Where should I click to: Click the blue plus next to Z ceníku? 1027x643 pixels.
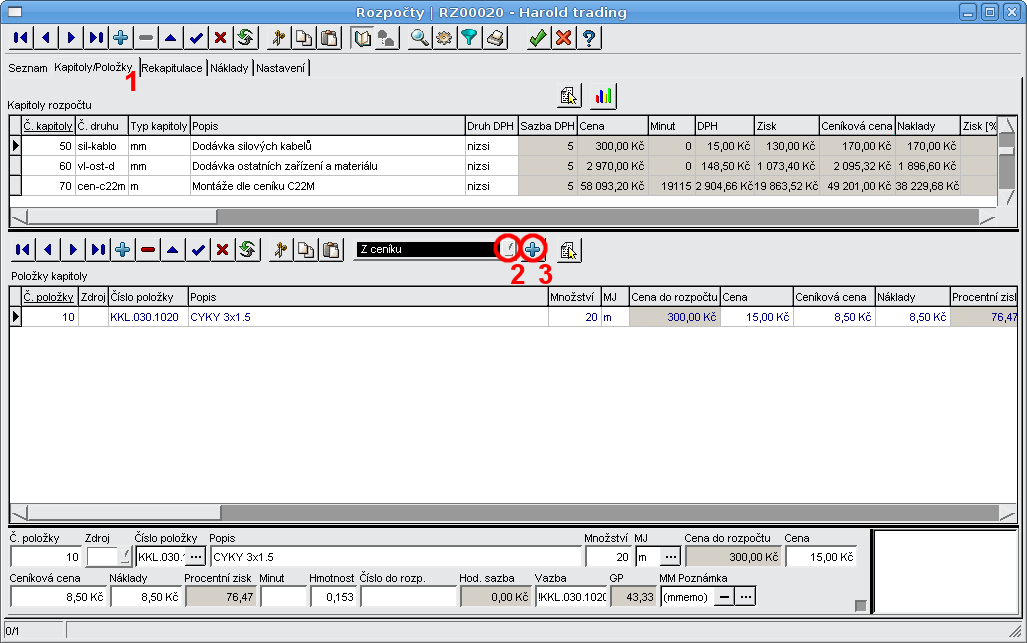tap(533, 249)
